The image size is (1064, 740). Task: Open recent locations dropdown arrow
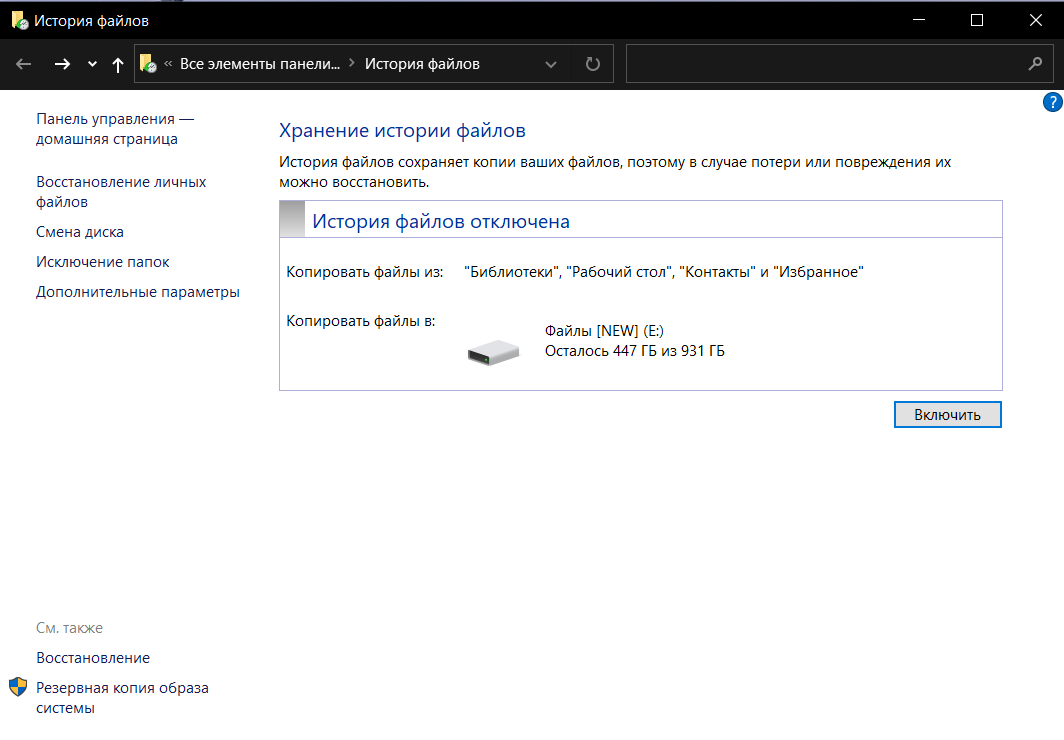click(x=92, y=64)
